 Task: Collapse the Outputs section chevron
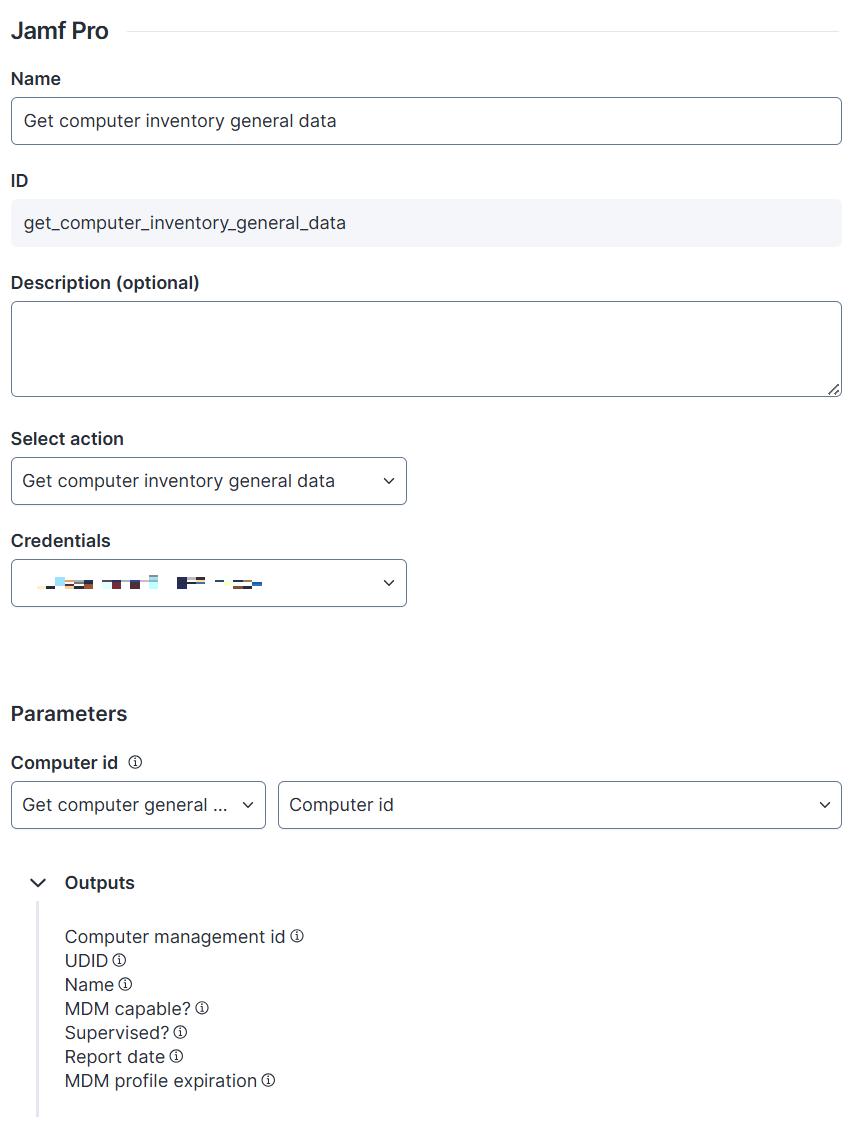point(38,883)
